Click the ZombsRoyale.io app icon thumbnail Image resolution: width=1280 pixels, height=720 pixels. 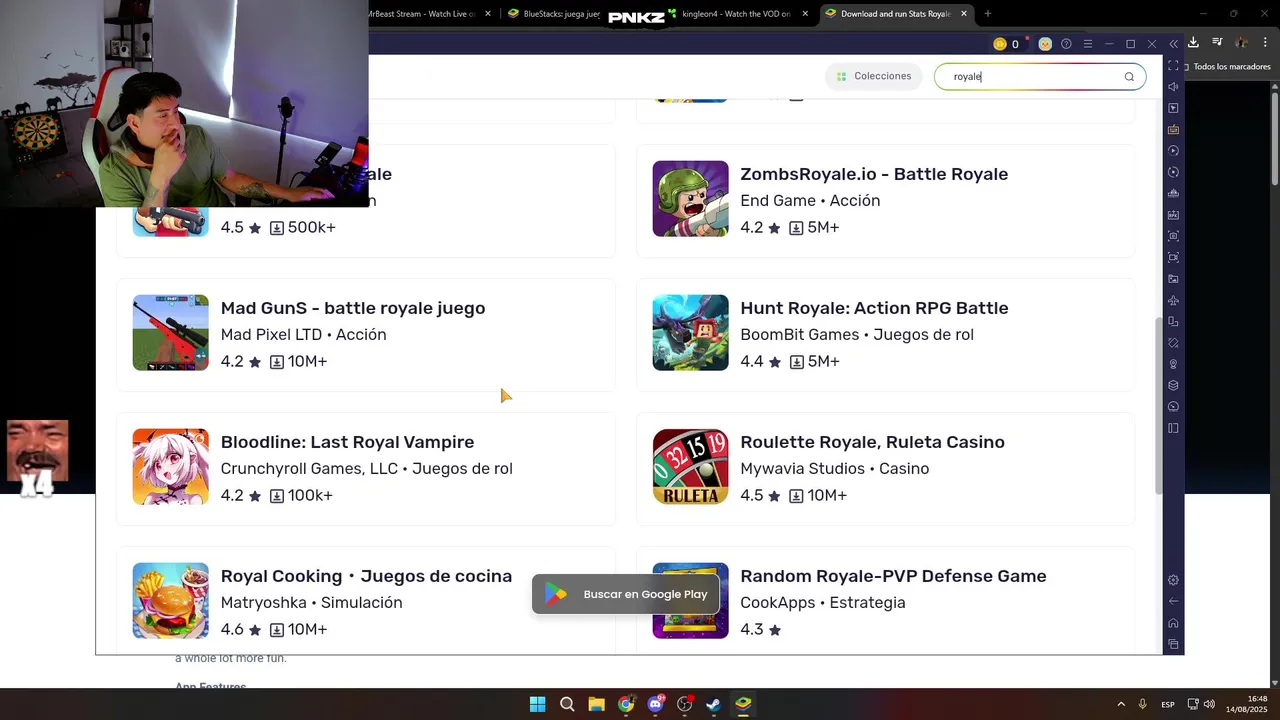tap(691, 199)
